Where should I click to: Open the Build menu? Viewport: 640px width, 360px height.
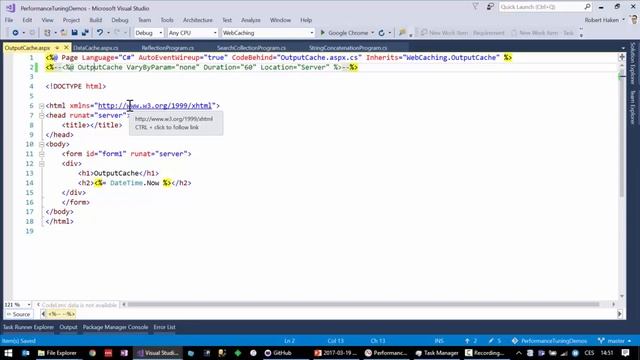point(96,20)
